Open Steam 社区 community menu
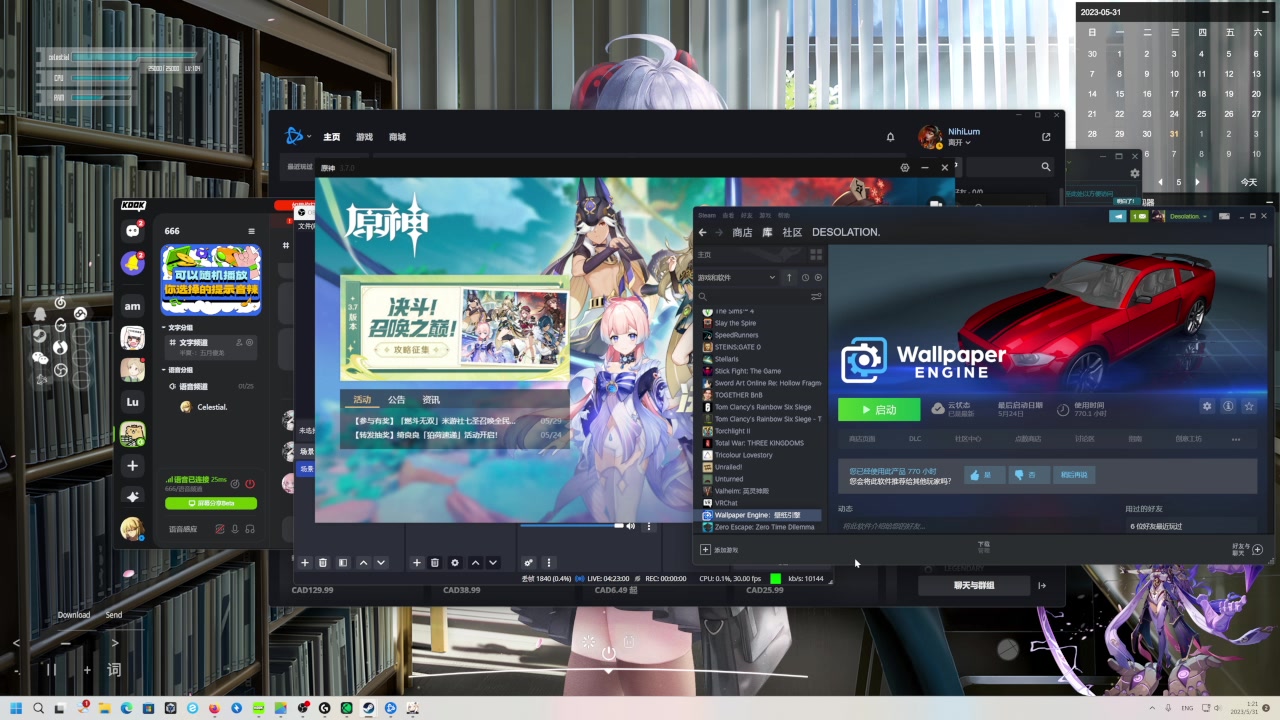The height and width of the screenshot is (720, 1280). (792, 232)
